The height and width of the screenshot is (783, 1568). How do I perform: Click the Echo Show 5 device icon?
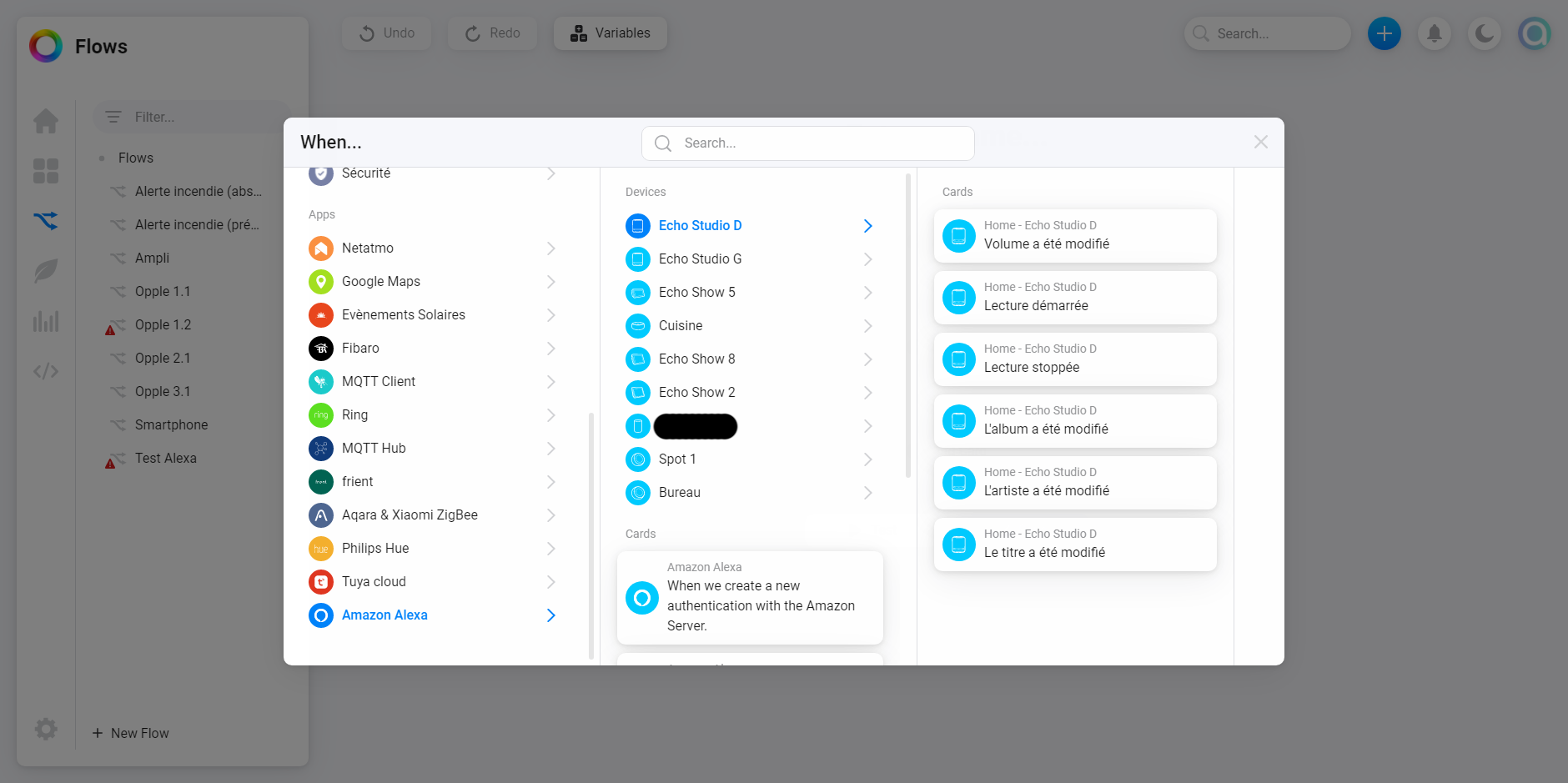638,293
